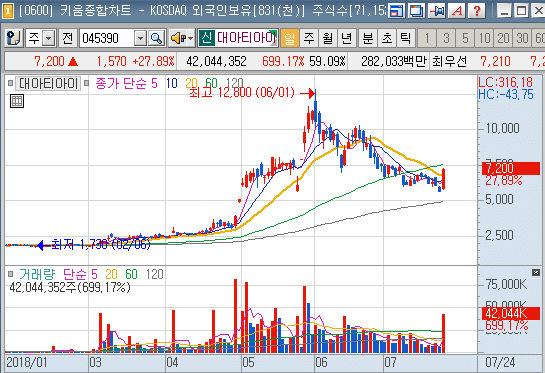Click the 최저 1,730 (02/06) low marker
Viewport: 545px width, 373px height.
point(101,244)
